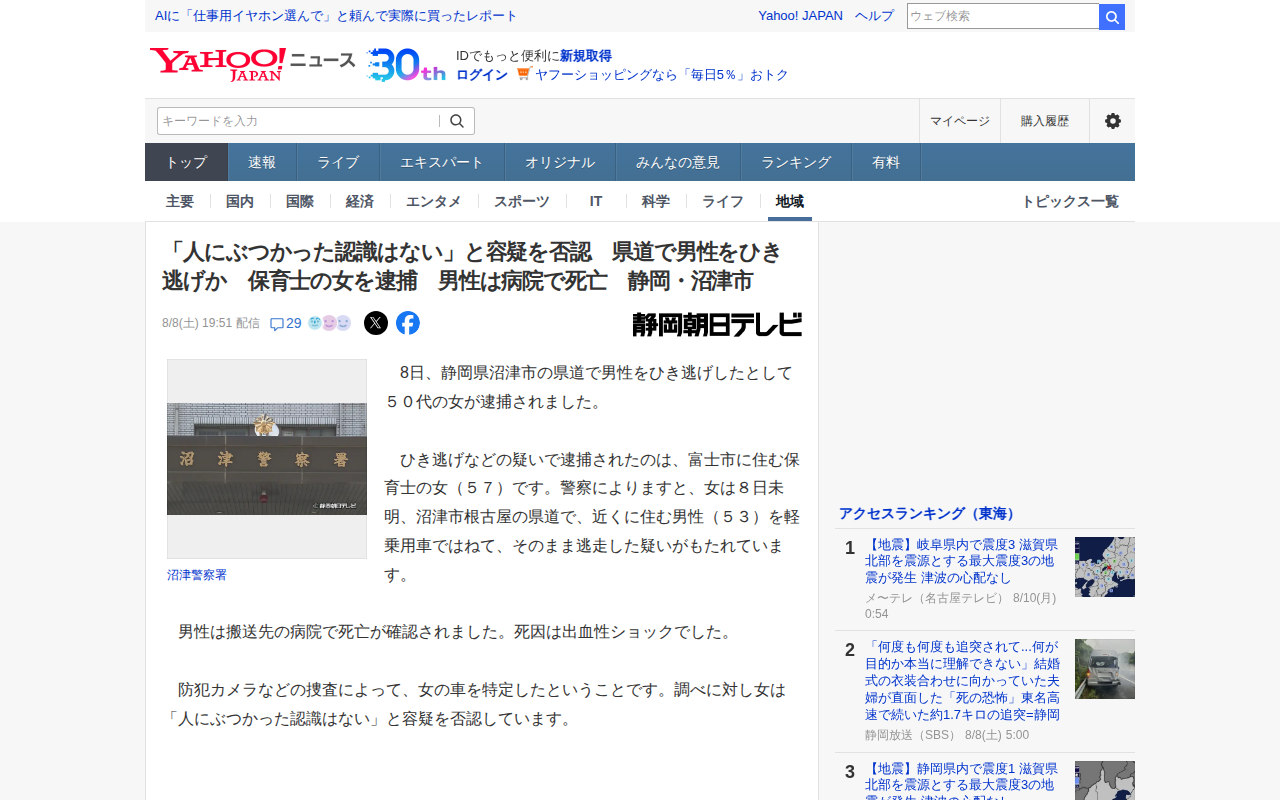The image size is (1280, 800).
Task: Click the ログイン link
Action: click(482, 75)
